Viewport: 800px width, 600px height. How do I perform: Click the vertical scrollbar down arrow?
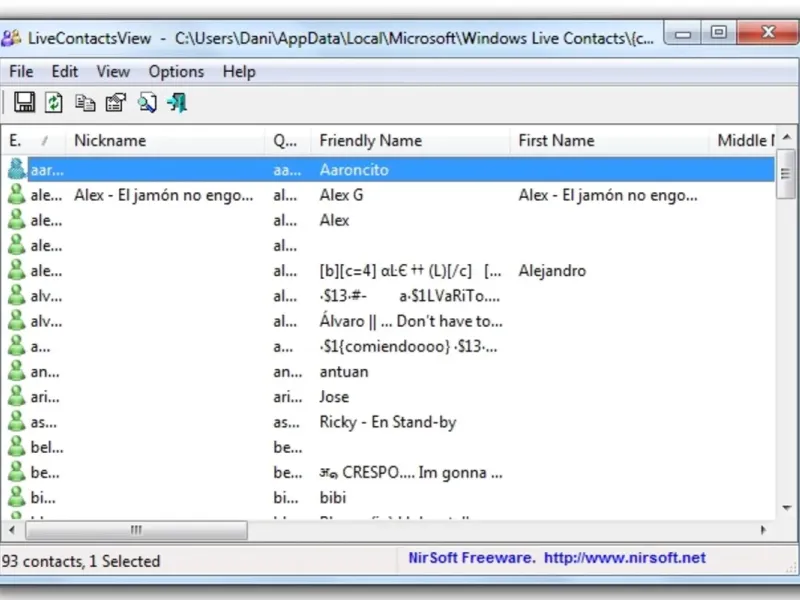(x=787, y=508)
